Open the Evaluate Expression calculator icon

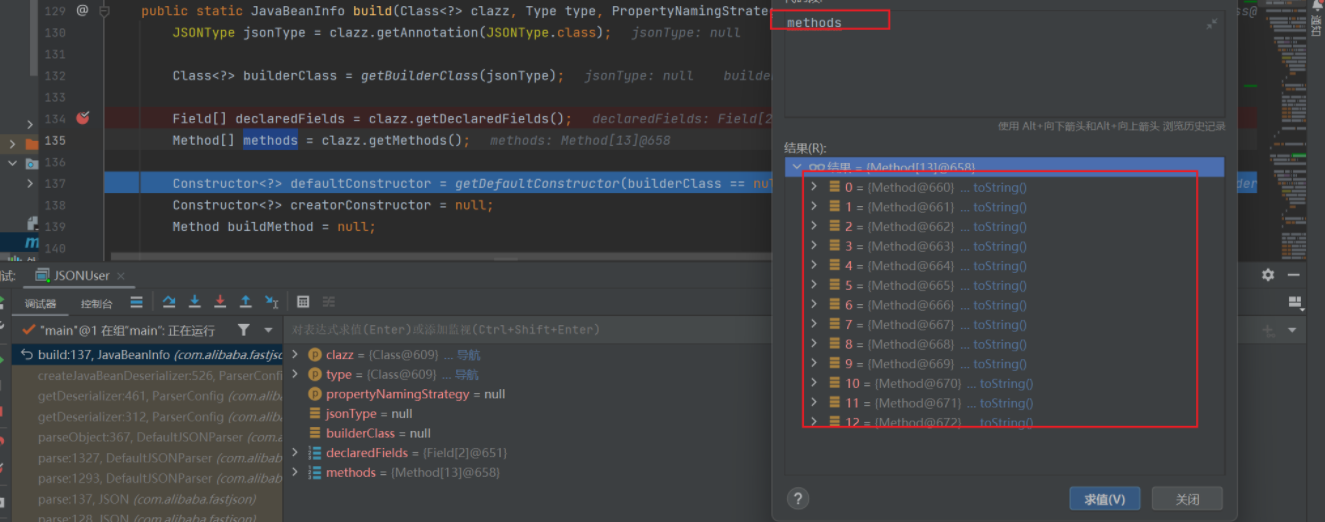[x=303, y=302]
